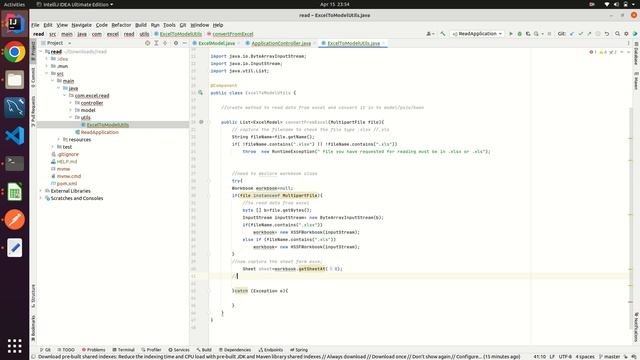640x360 pixels.
Task: Run with Coverage icon in toolbar
Action: pos(528,34)
